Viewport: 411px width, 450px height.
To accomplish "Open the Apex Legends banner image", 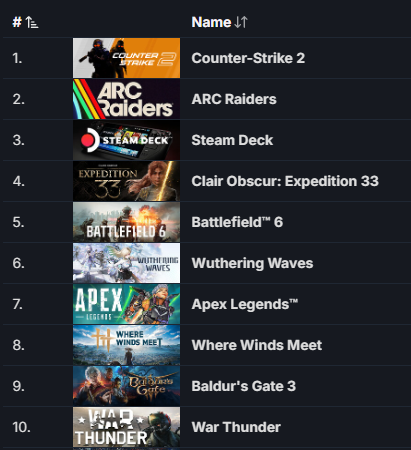I will click(126, 304).
